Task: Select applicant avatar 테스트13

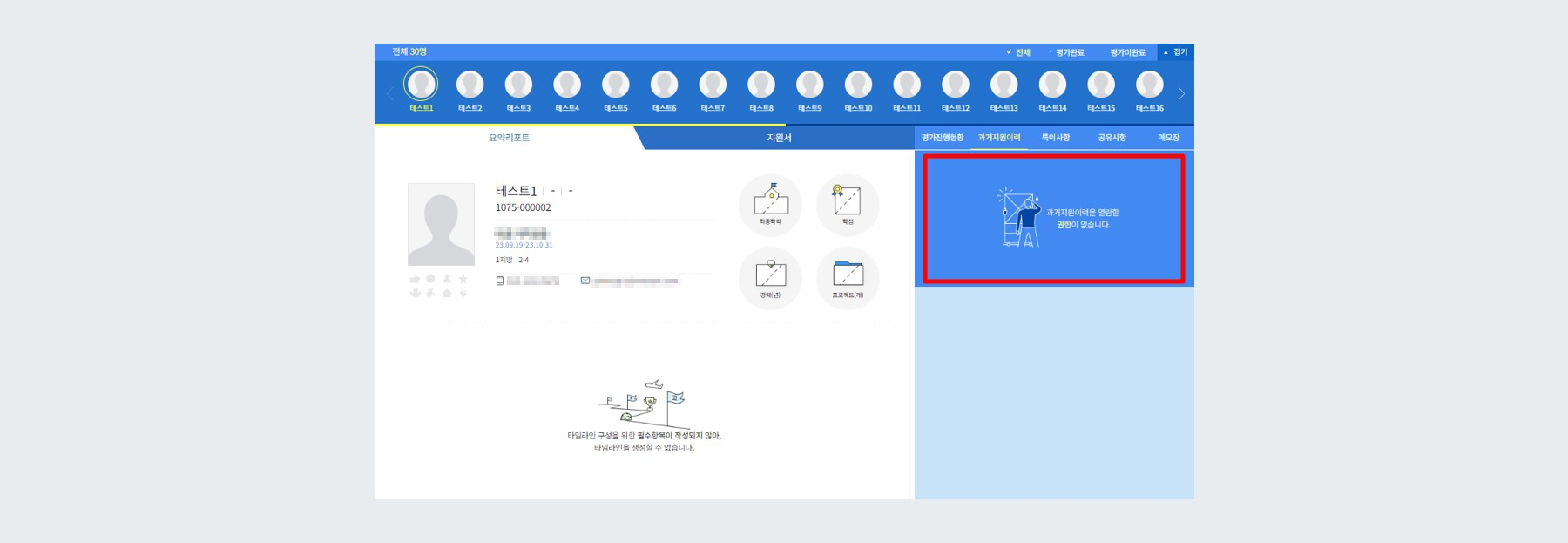Action: pyautogui.click(x=1004, y=85)
